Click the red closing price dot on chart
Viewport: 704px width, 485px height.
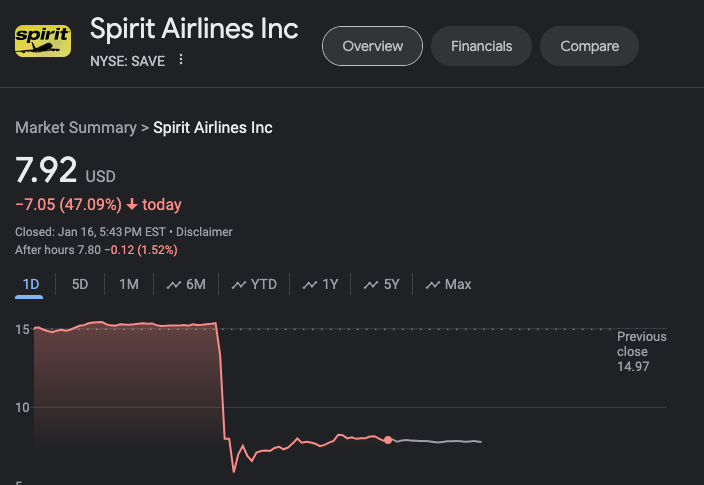pos(388,440)
